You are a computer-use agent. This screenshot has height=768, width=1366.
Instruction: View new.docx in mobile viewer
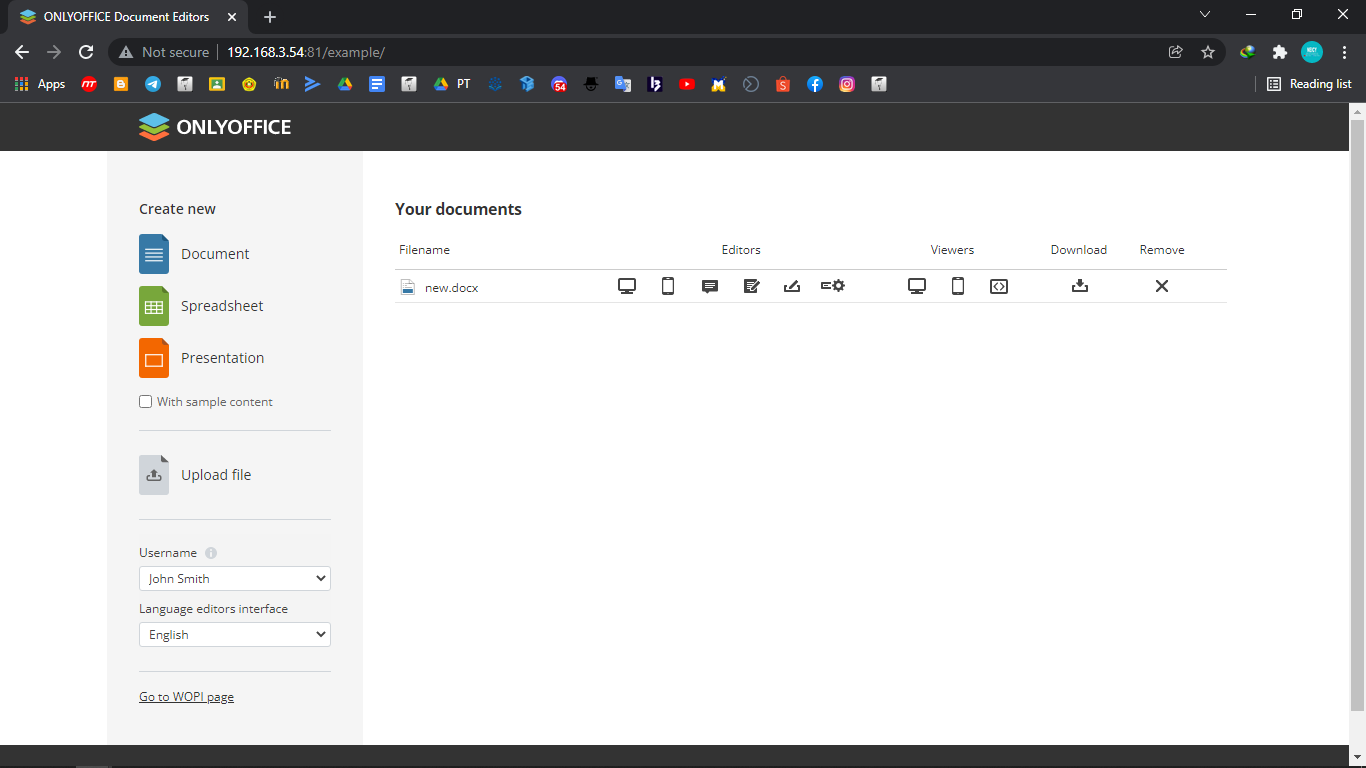pyautogui.click(x=958, y=286)
